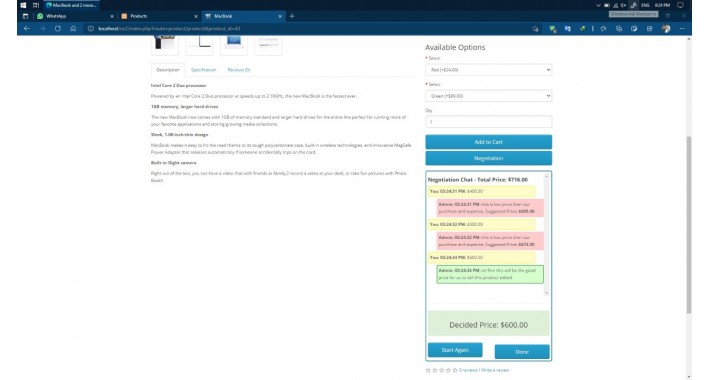710x380 pixels.
Task: Go back to previous page
Action: pyautogui.click(x=27, y=29)
